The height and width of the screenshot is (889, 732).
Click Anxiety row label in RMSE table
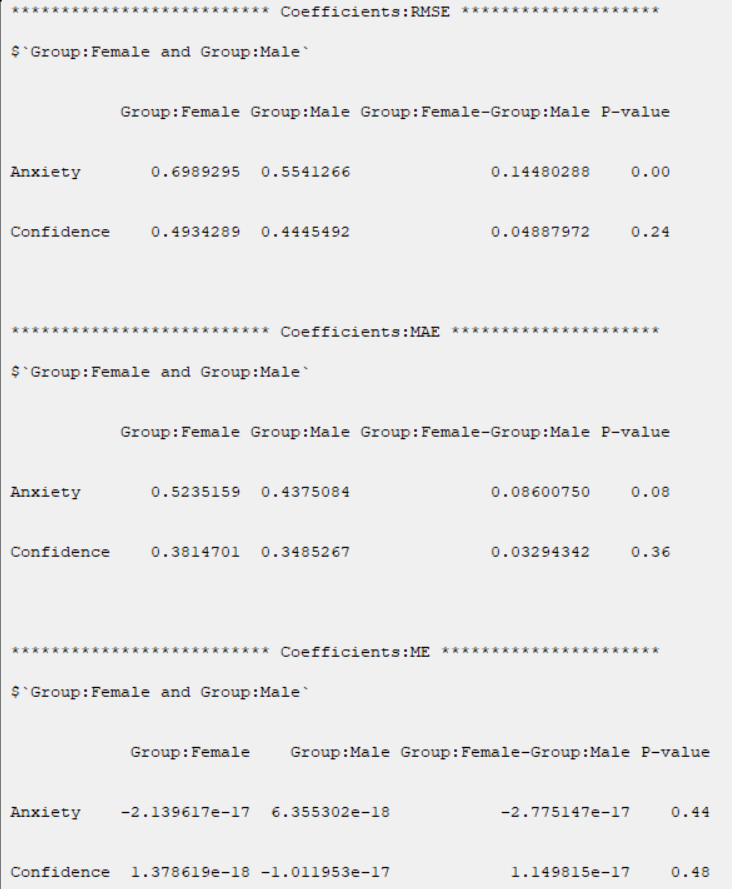point(45,172)
